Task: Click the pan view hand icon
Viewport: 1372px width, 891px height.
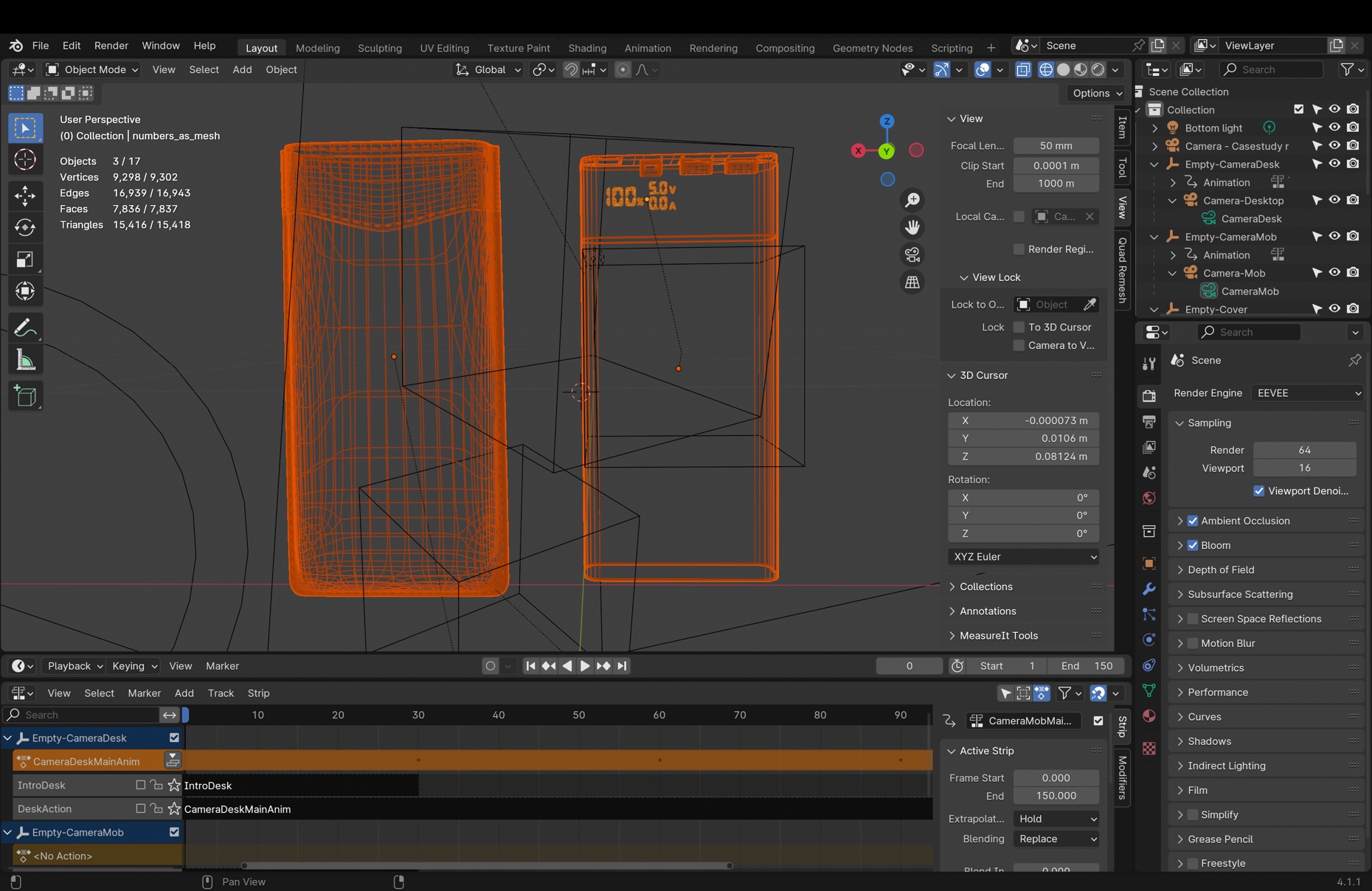Action: pyautogui.click(x=912, y=228)
